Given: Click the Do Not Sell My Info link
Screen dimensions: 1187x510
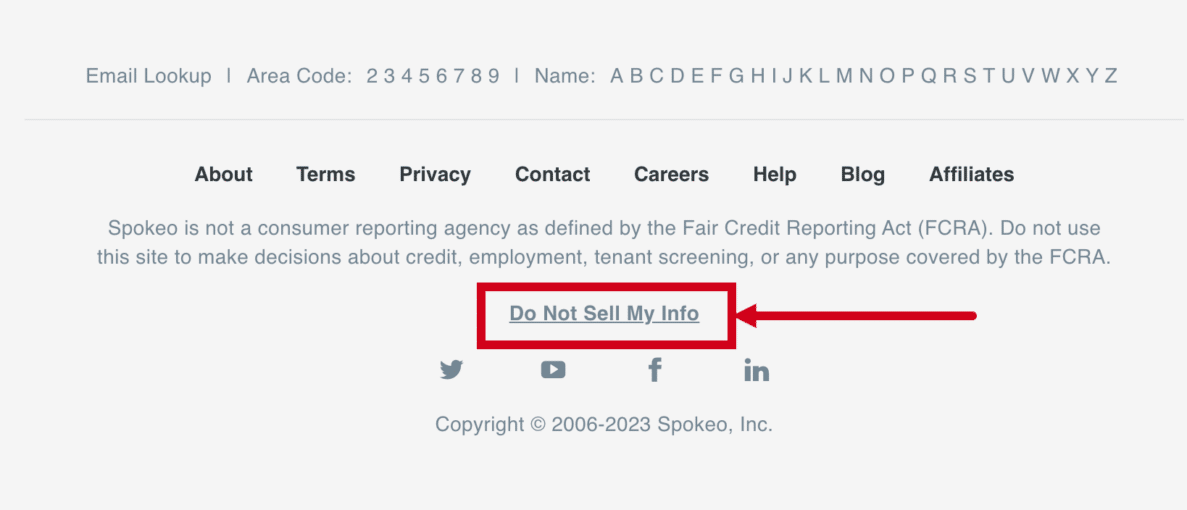Looking at the screenshot, I should pos(604,314).
